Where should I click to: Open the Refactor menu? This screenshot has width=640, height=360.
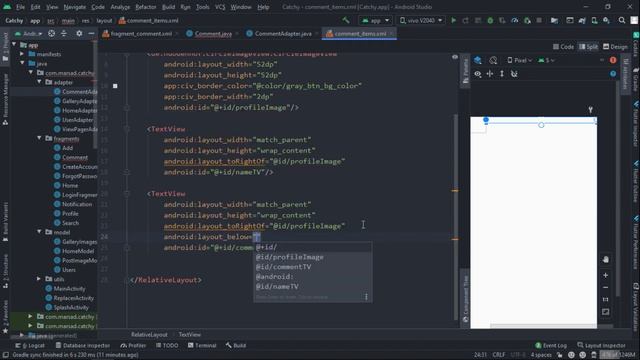pyautogui.click(x=146, y=7)
